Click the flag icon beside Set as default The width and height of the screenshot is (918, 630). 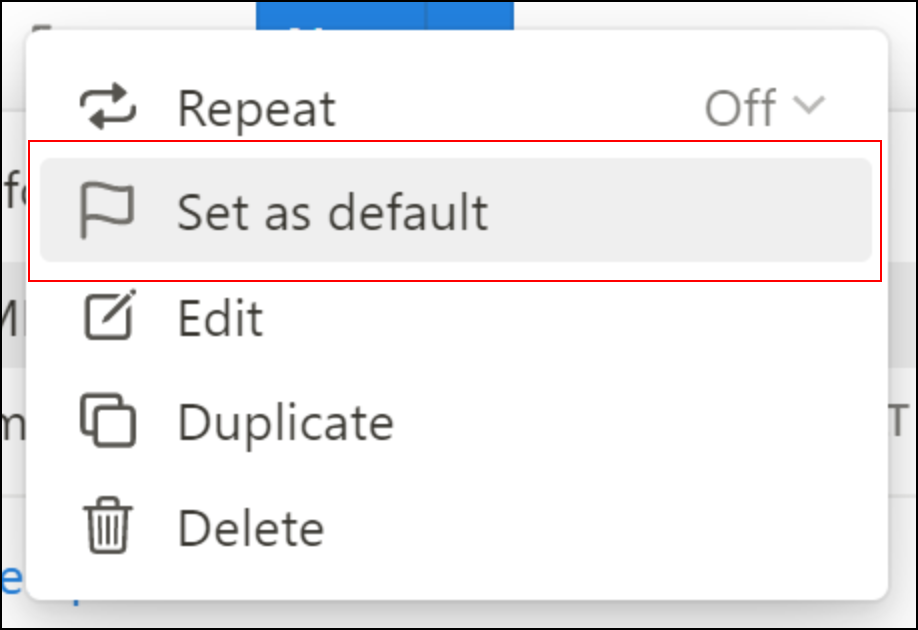pos(107,210)
